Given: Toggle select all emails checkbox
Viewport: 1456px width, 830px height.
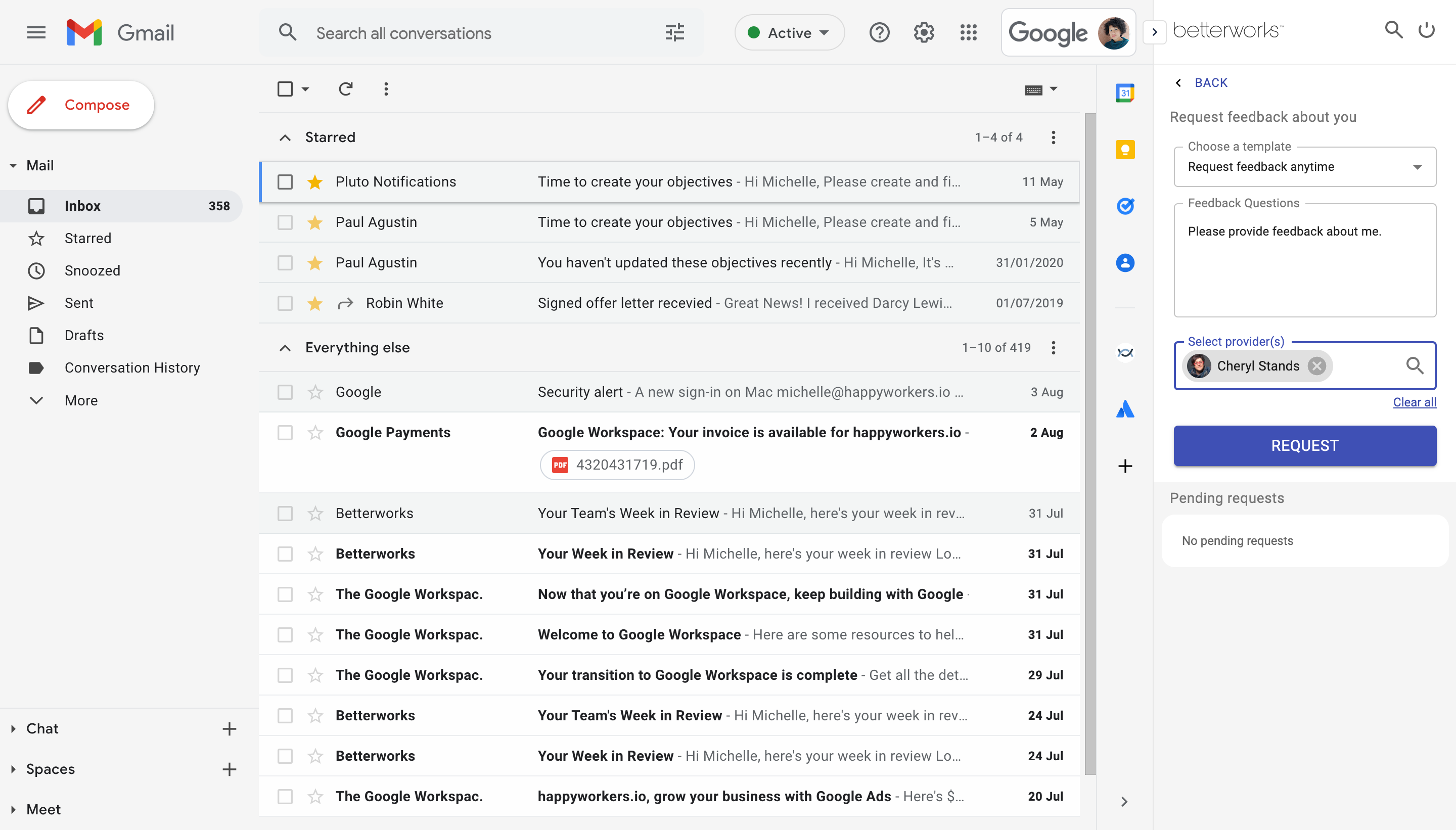Looking at the screenshot, I should coord(285,90).
